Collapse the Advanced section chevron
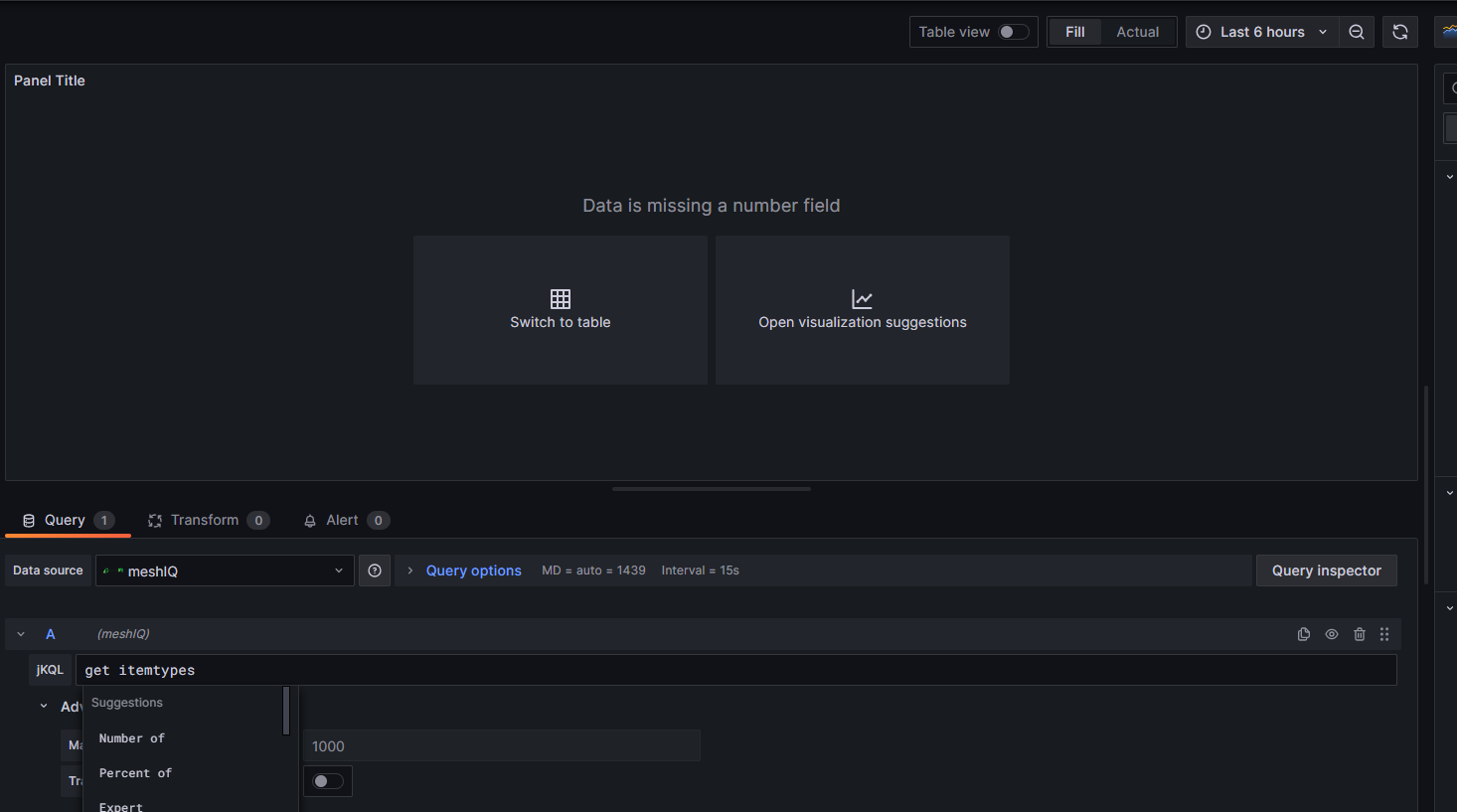The height and width of the screenshot is (812, 1457). click(x=44, y=707)
